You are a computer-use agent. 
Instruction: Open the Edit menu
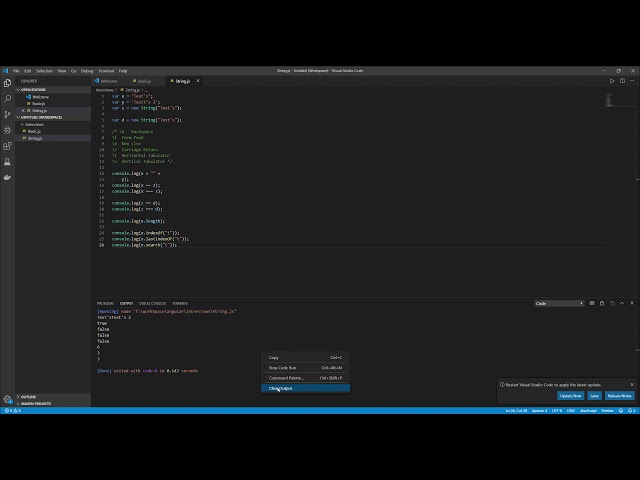click(x=28, y=71)
